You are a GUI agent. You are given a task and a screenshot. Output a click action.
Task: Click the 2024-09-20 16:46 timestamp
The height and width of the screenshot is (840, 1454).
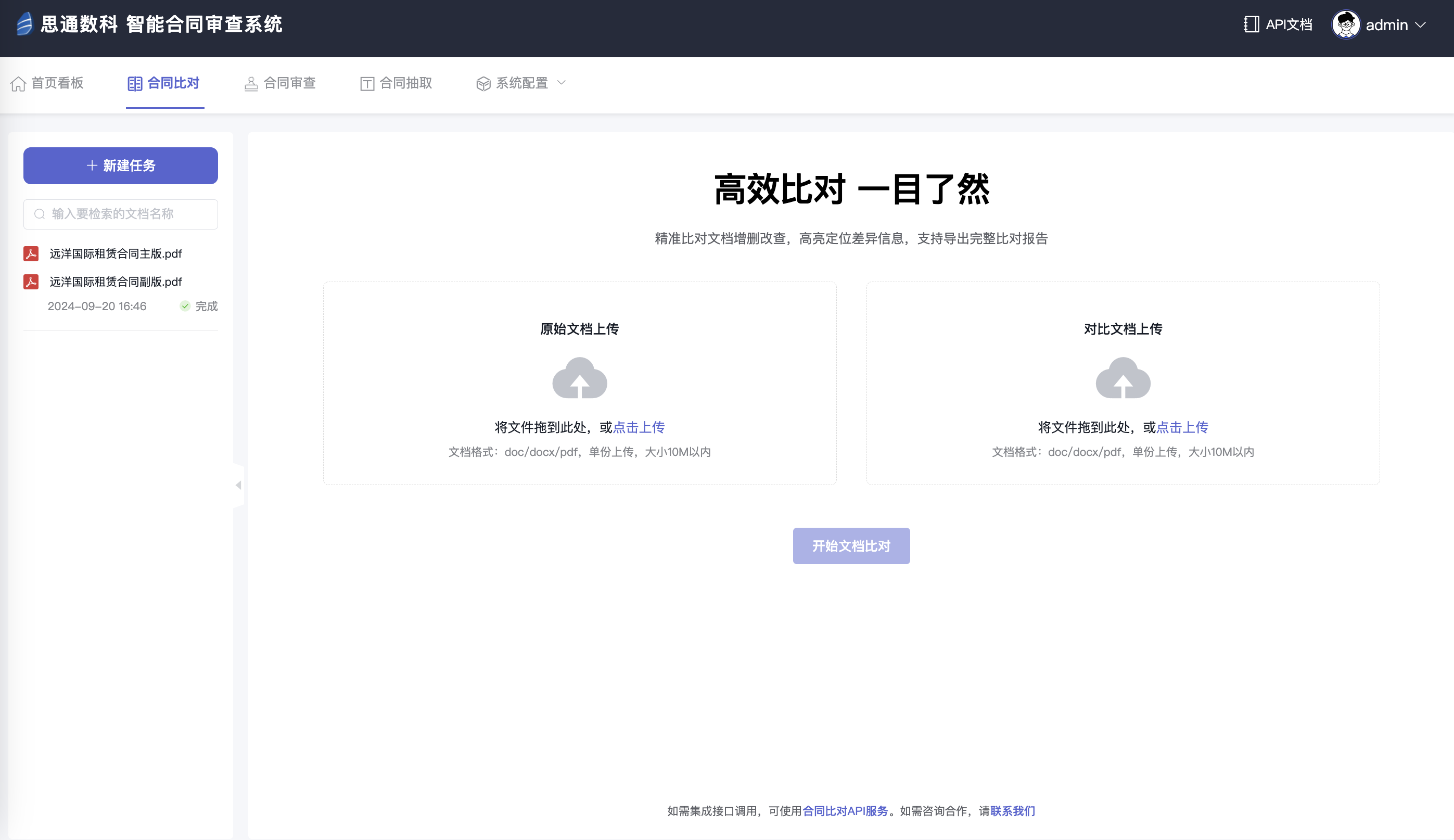point(97,307)
